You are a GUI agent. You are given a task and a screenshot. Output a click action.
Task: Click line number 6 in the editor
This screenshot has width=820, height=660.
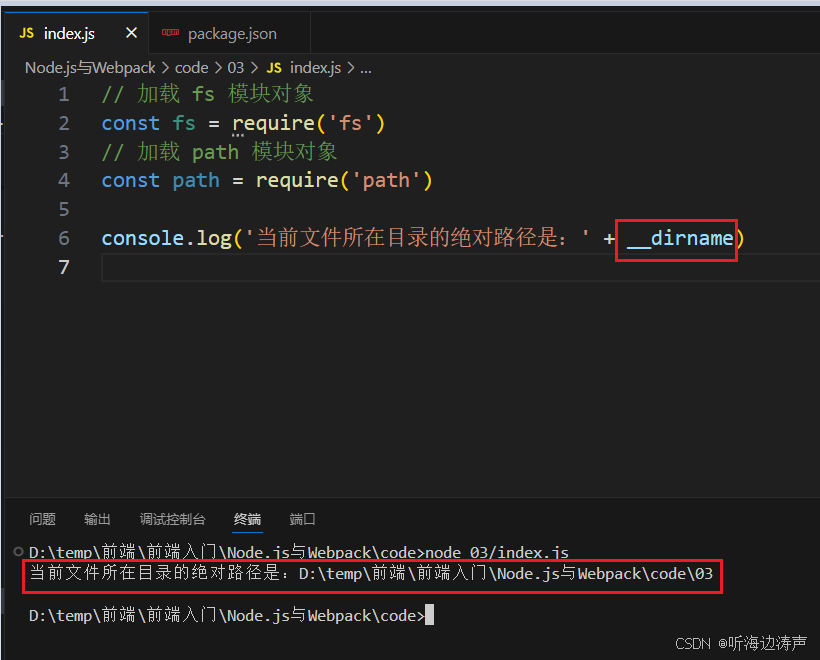pyautogui.click(x=63, y=239)
